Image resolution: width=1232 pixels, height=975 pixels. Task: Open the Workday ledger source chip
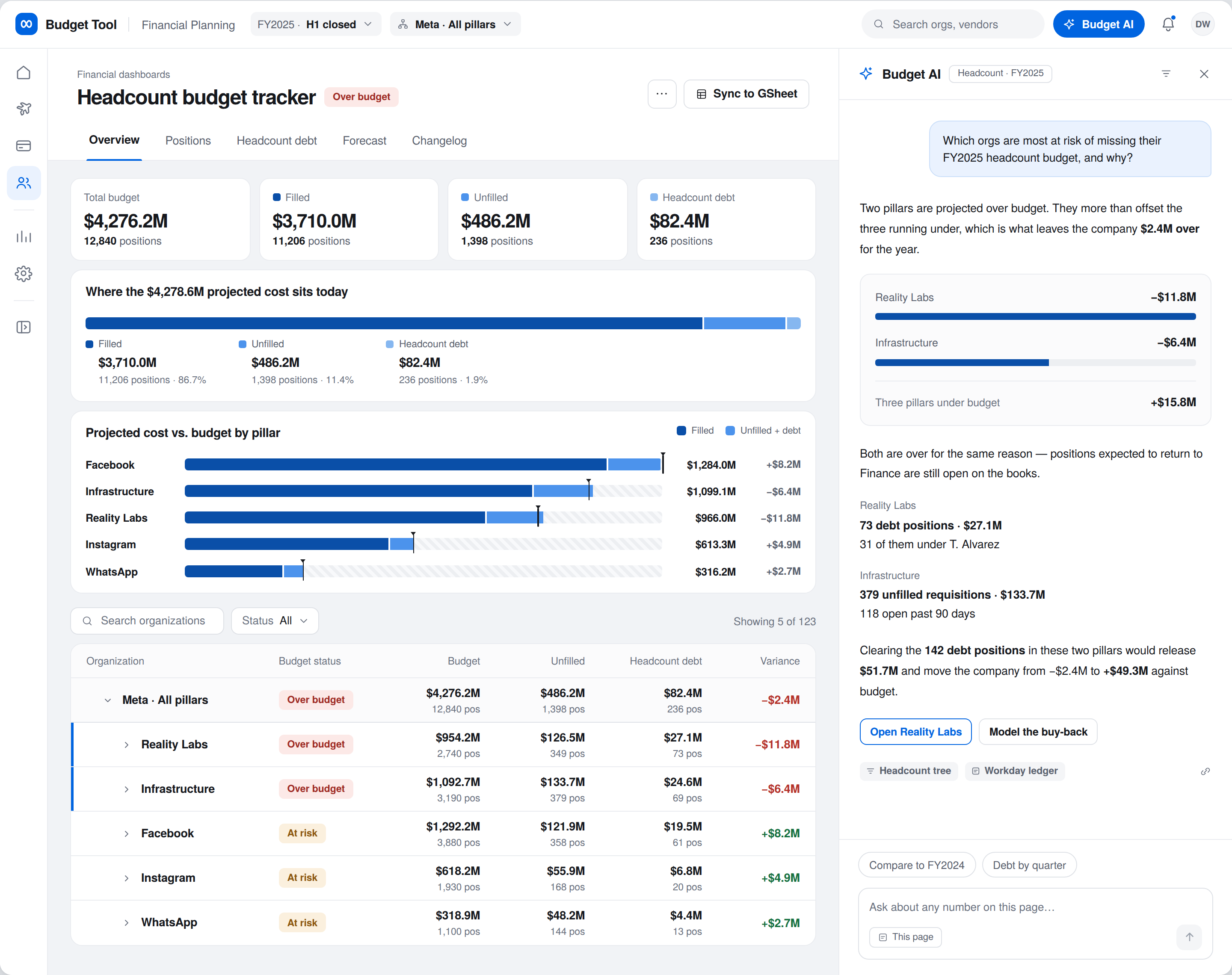point(1015,771)
